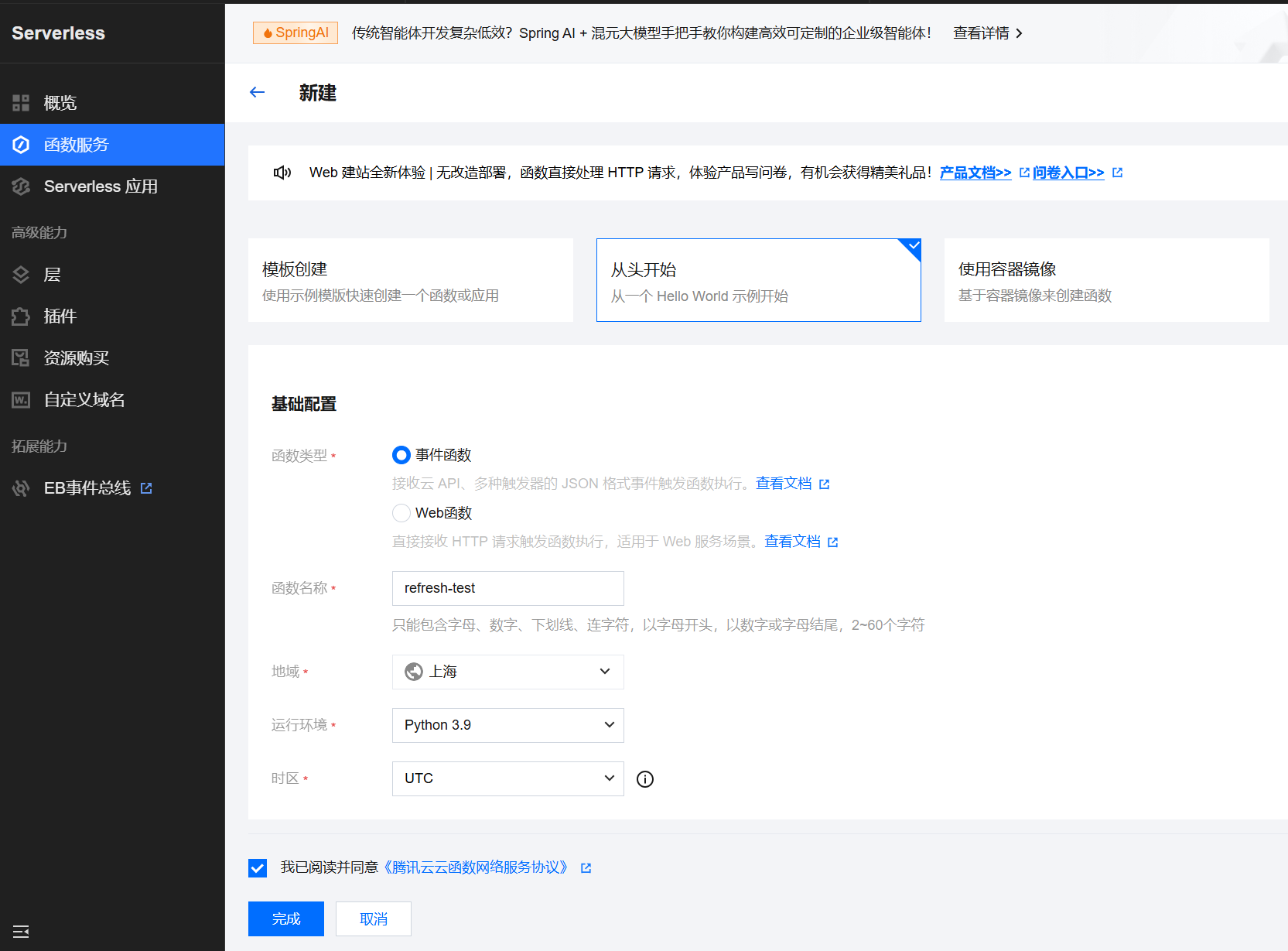Open EB事件总线 external link icon
This screenshot has height=951, width=1288.
click(146, 488)
